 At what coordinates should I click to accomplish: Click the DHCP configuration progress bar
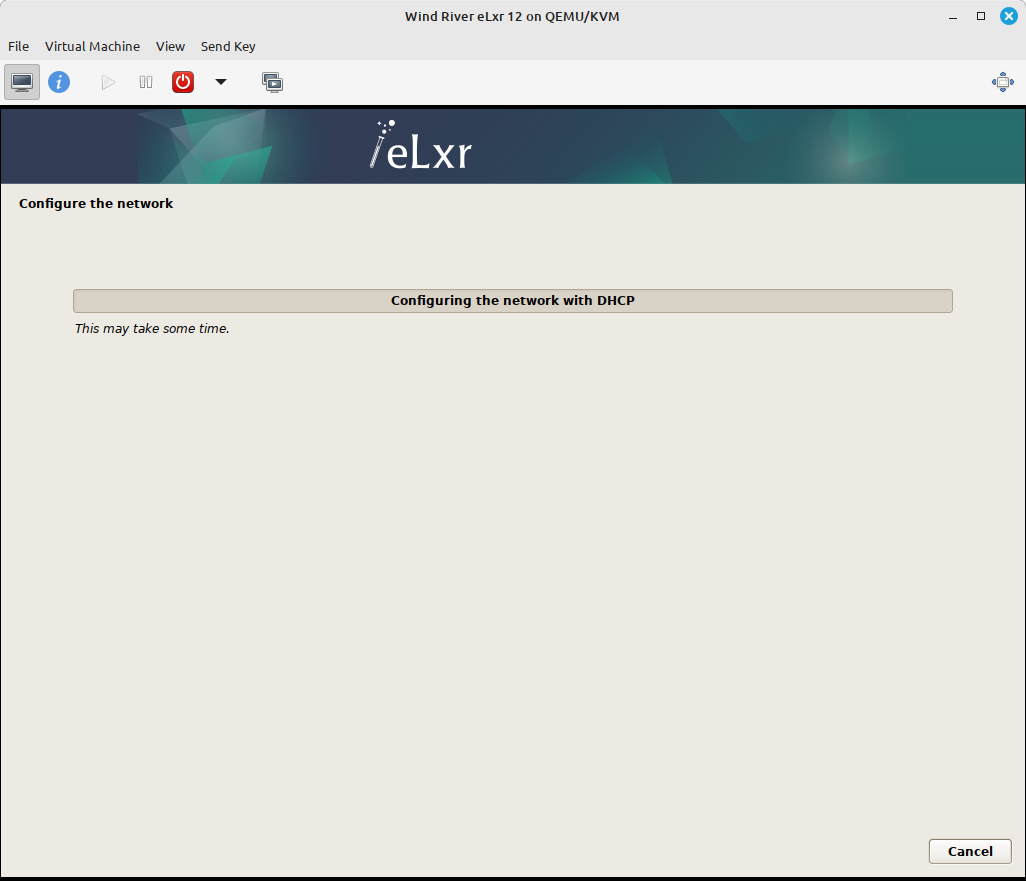click(512, 300)
